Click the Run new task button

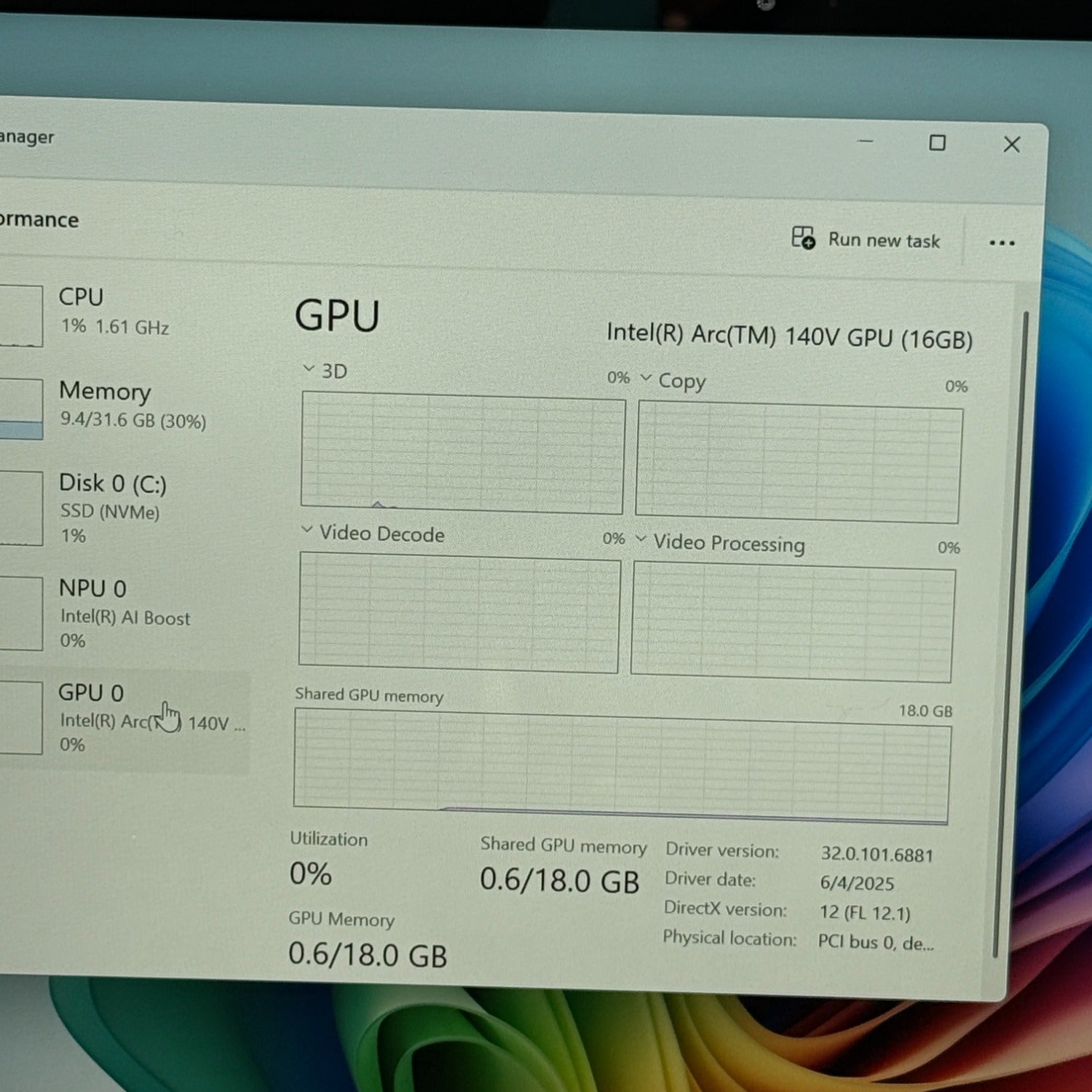(x=866, y=240)
